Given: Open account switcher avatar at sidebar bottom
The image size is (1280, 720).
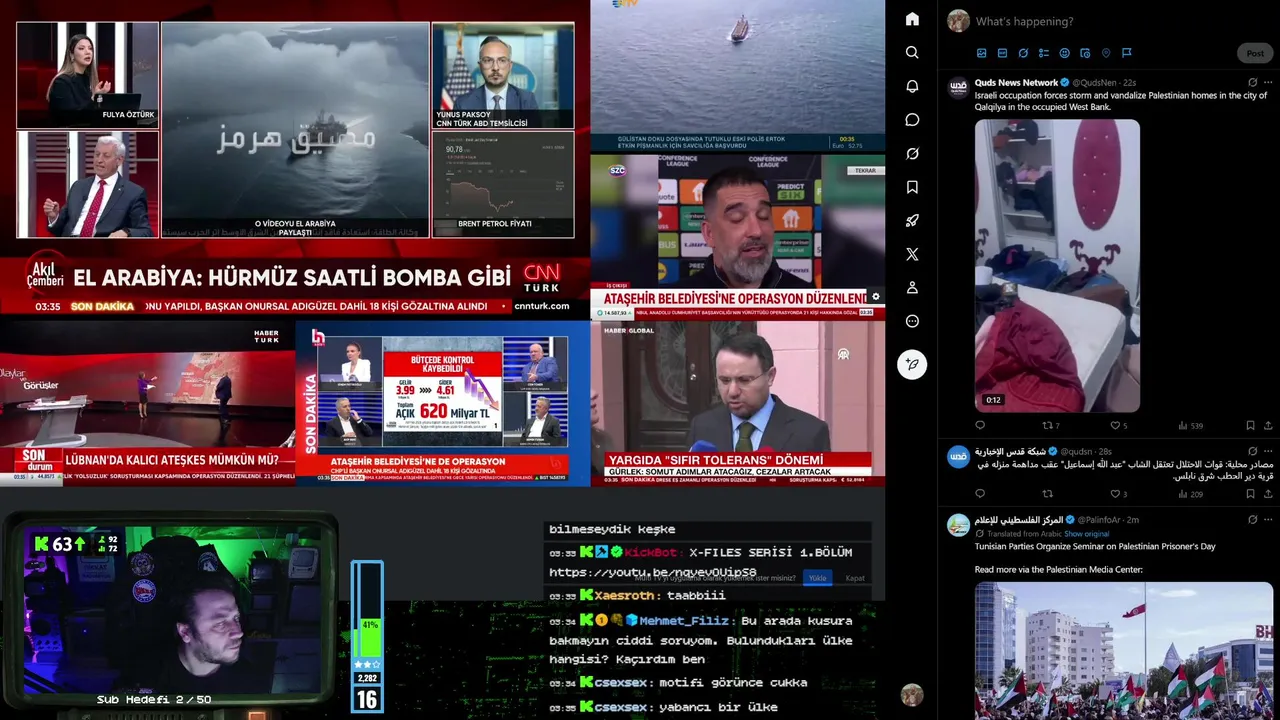Looking at the screenshot, I should point(911,695).
